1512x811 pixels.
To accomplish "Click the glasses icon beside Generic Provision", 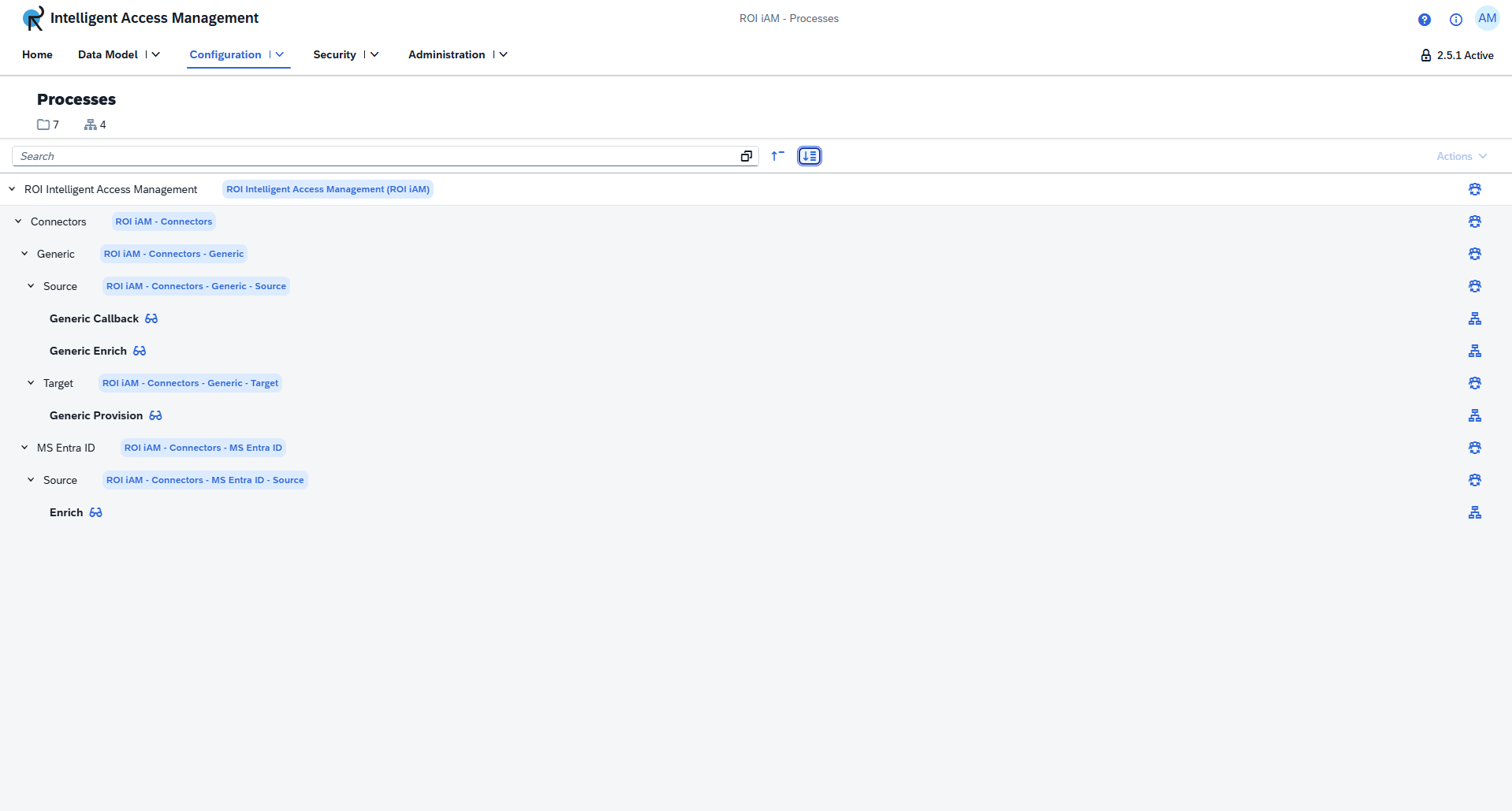I will [x=155, y=415].
